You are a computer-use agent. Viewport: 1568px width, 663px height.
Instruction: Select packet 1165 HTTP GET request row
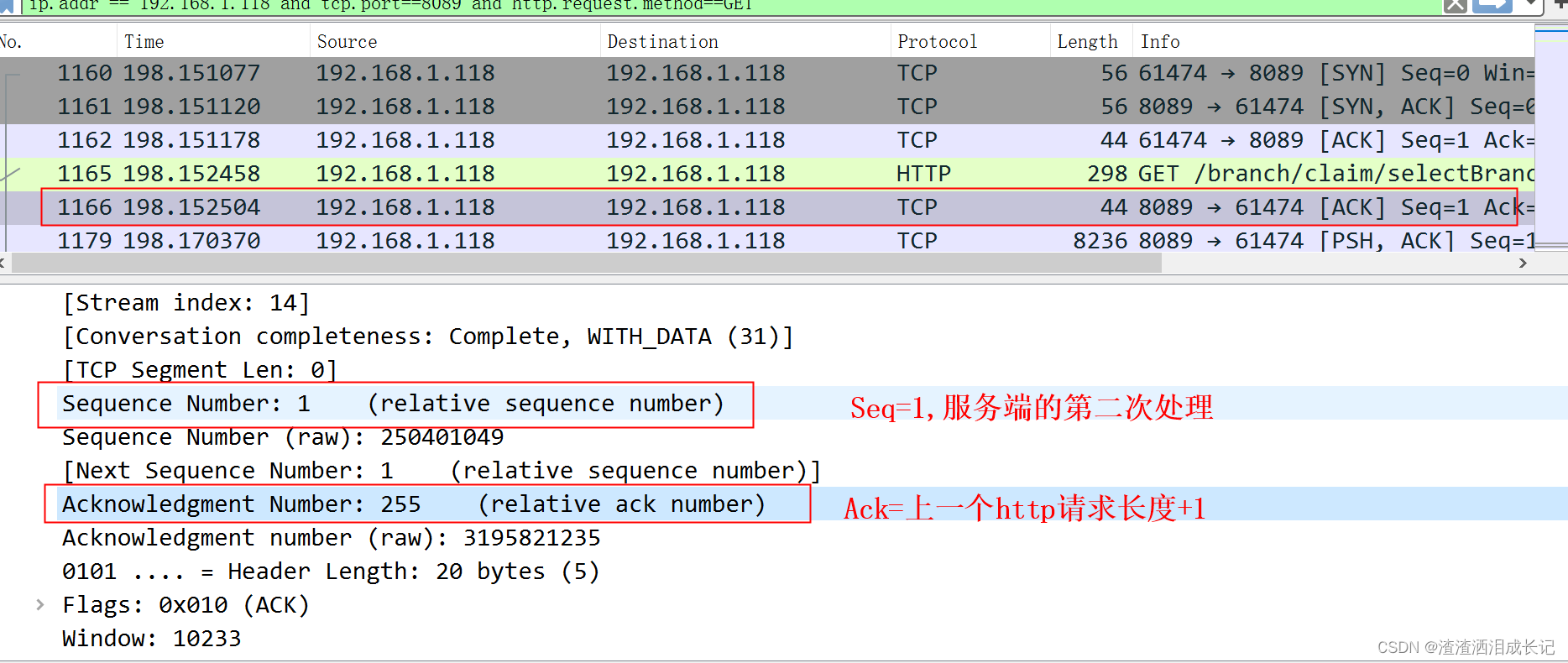767,175
